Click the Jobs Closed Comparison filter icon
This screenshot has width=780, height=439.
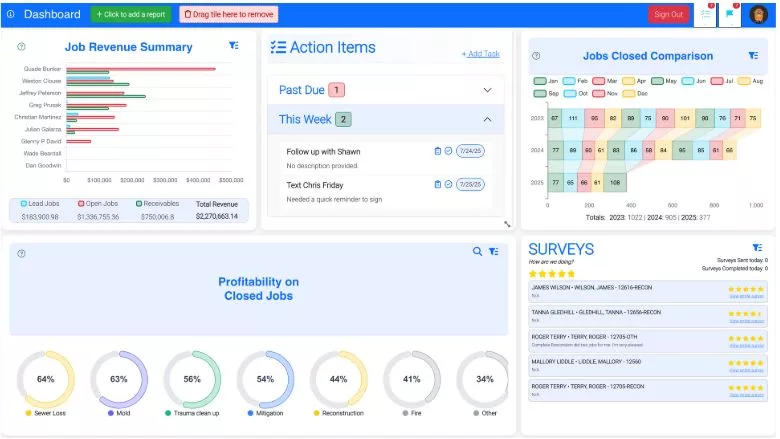759,56
